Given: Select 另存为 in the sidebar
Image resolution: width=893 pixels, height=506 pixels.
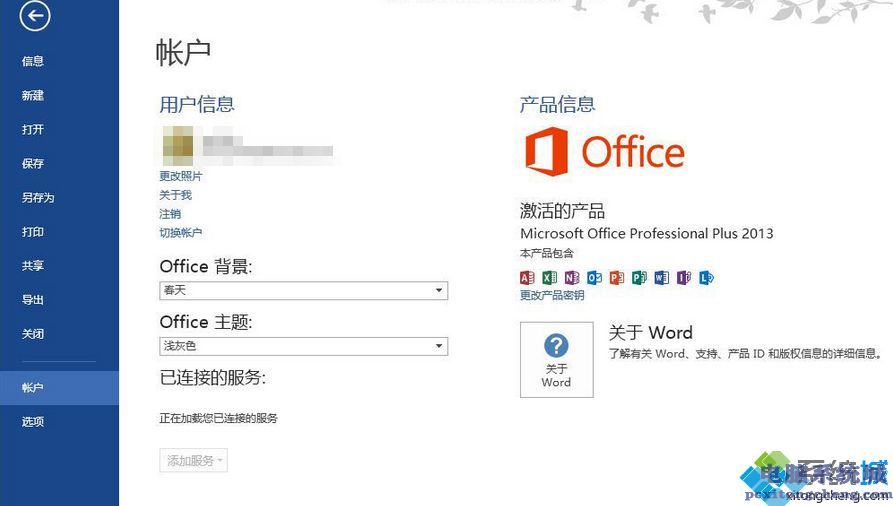Looking at the screenshot, I should point(38,198).
